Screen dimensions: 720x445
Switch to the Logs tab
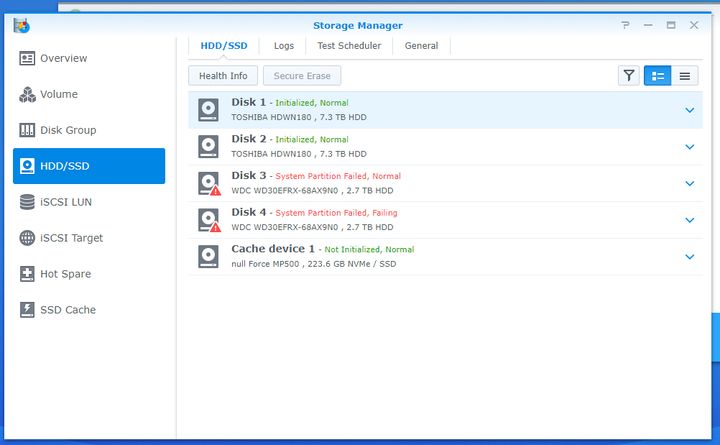pos(284,46)
